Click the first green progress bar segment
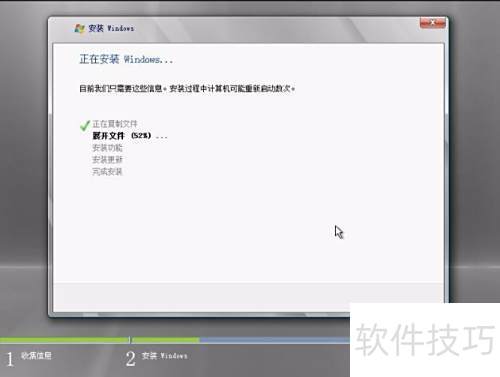This screenshot has height=377, width=500. [x=65, y=340]
